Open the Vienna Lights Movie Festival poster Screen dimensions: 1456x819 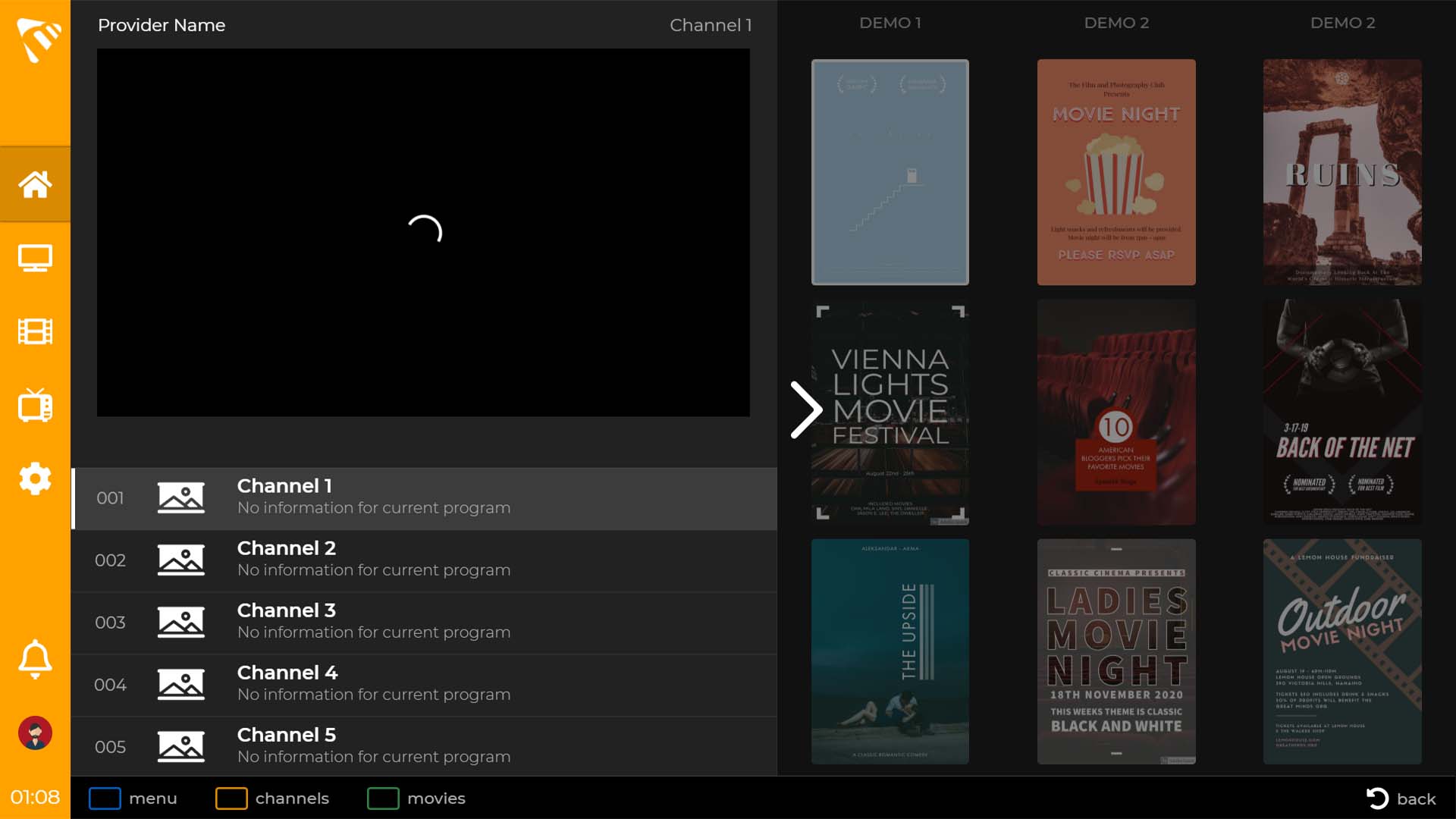(x=890, y=412)
